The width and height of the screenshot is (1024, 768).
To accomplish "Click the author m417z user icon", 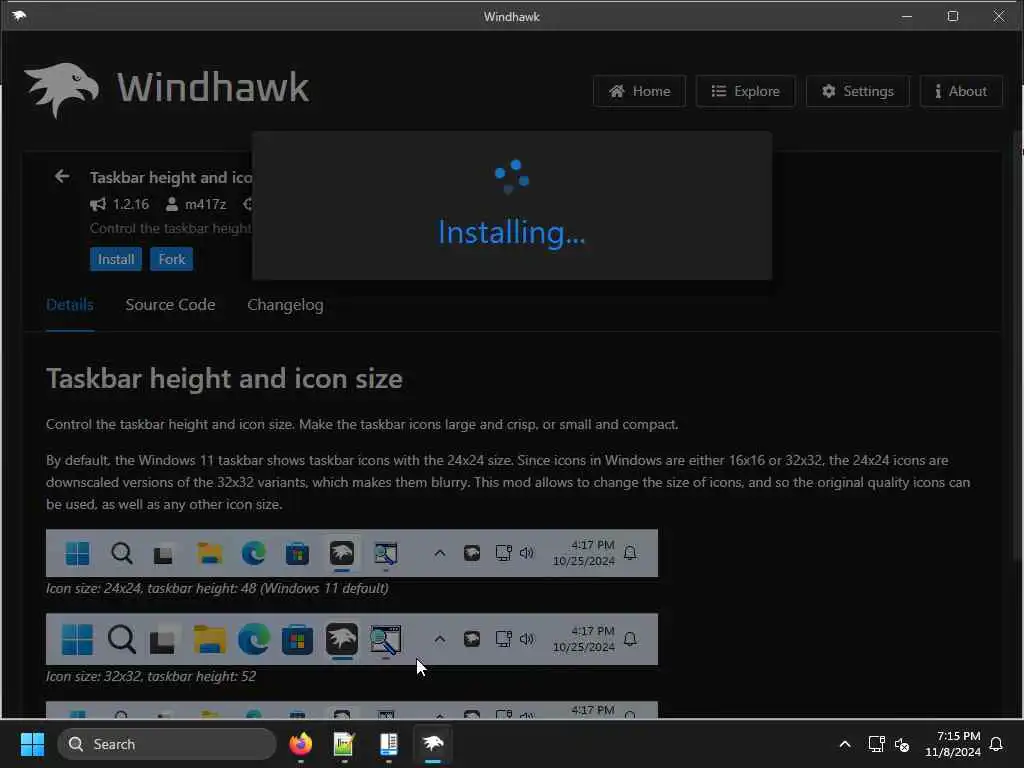I will pos(172,204).
